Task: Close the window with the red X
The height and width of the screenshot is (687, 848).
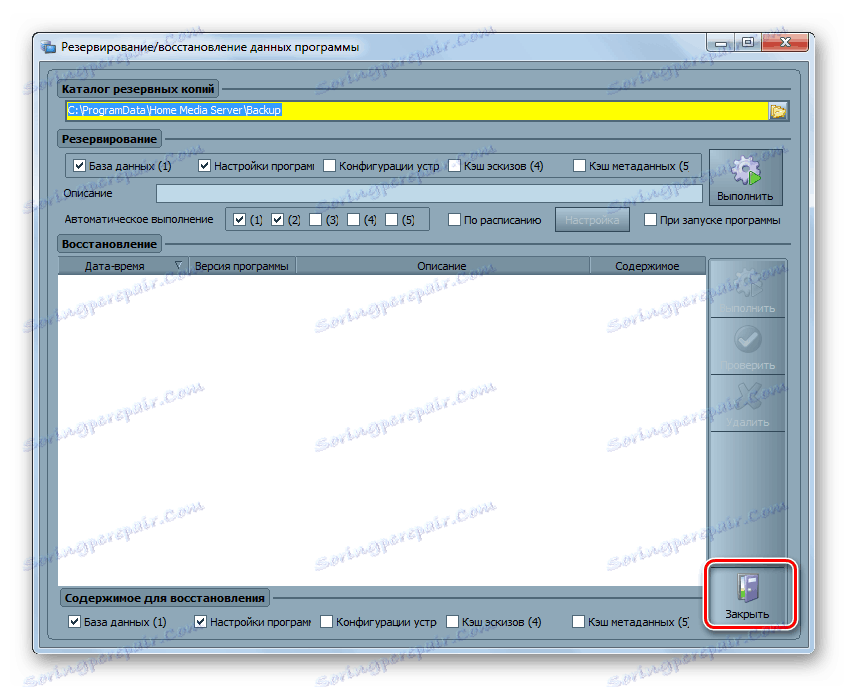Action: pyautogui.click(x=785, y=43)
